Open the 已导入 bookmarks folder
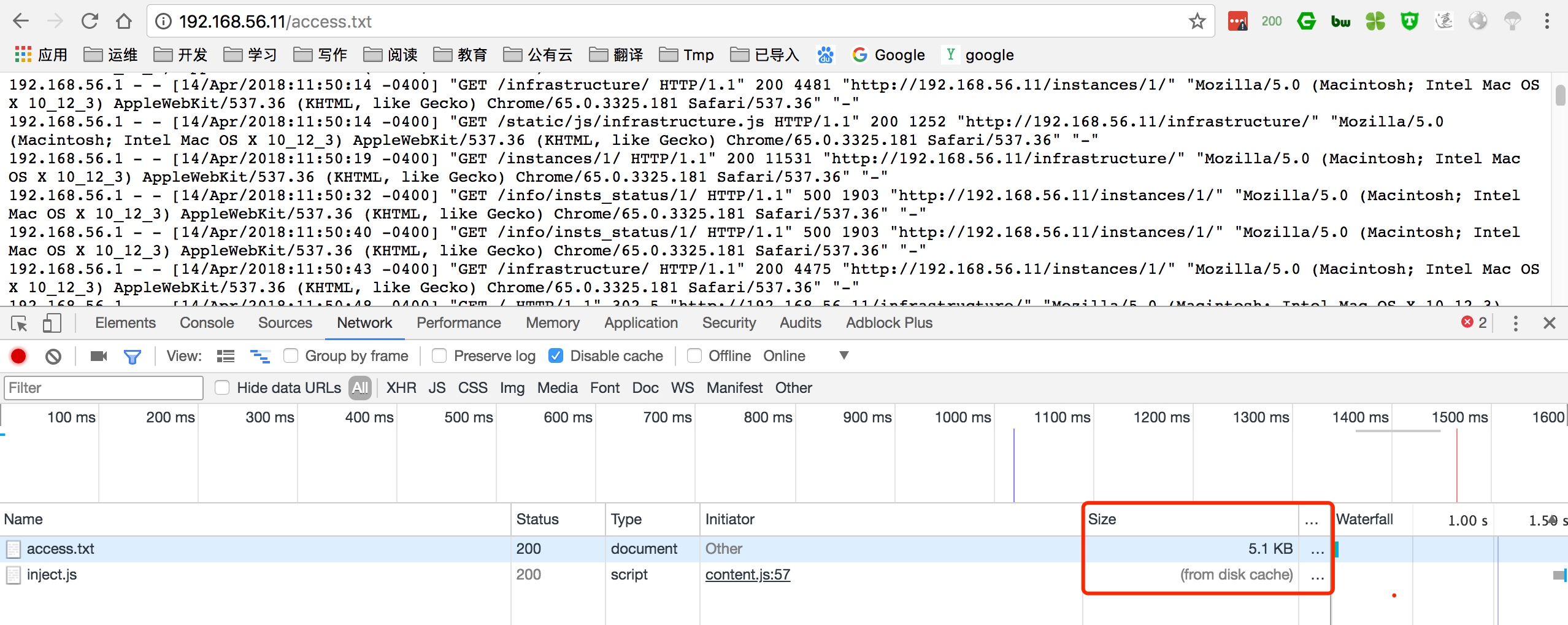The image size is (1568, 625). tap(765, 55)
